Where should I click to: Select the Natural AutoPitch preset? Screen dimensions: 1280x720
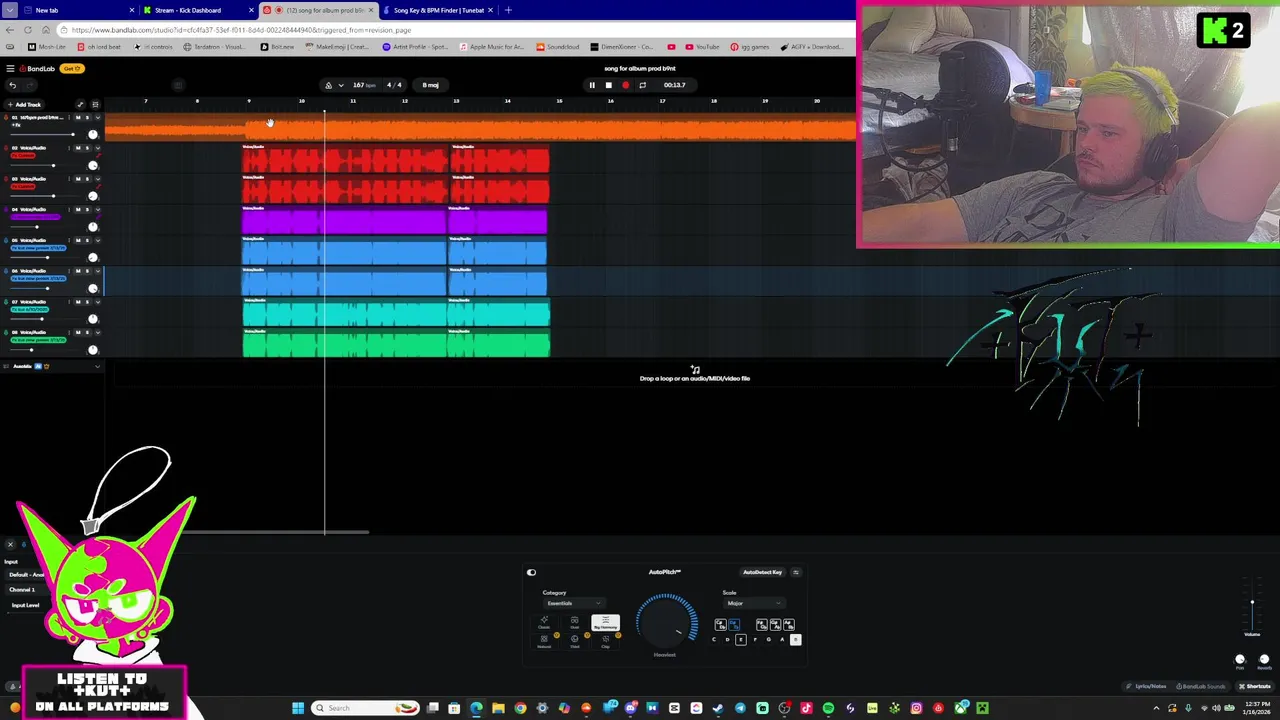click(x=544, y=642)
